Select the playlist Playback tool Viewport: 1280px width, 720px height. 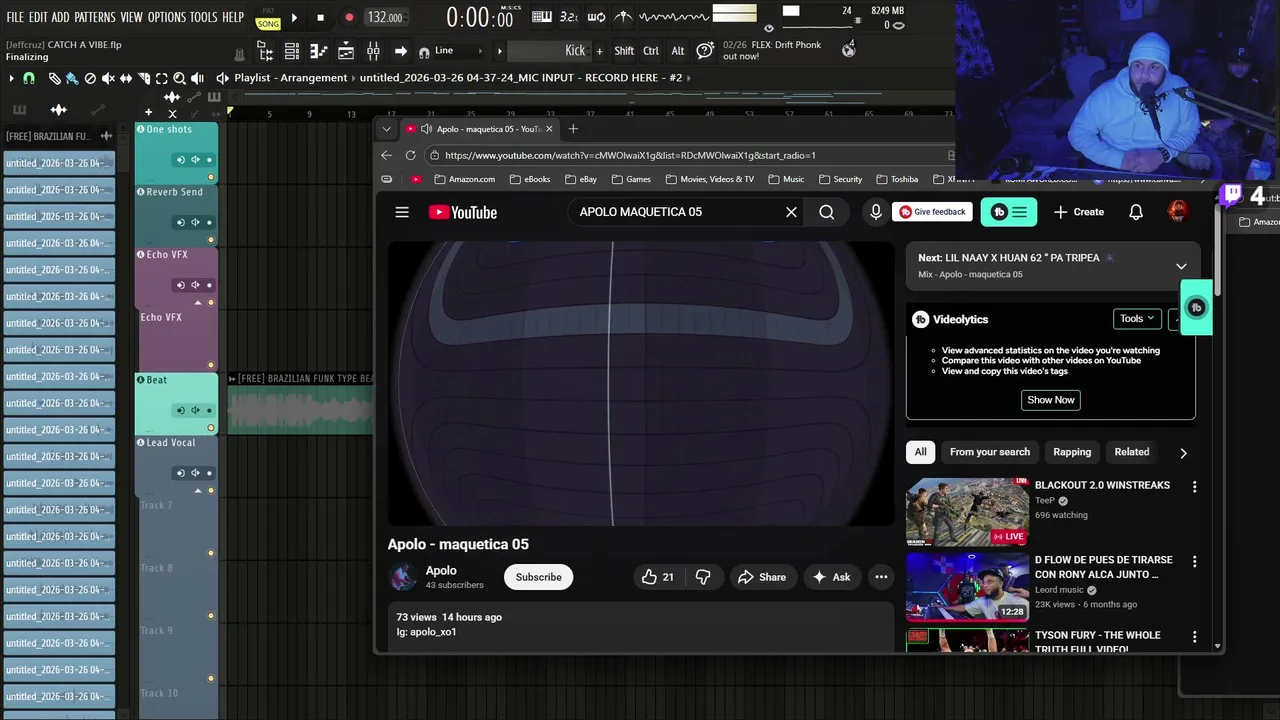point(198,78)
